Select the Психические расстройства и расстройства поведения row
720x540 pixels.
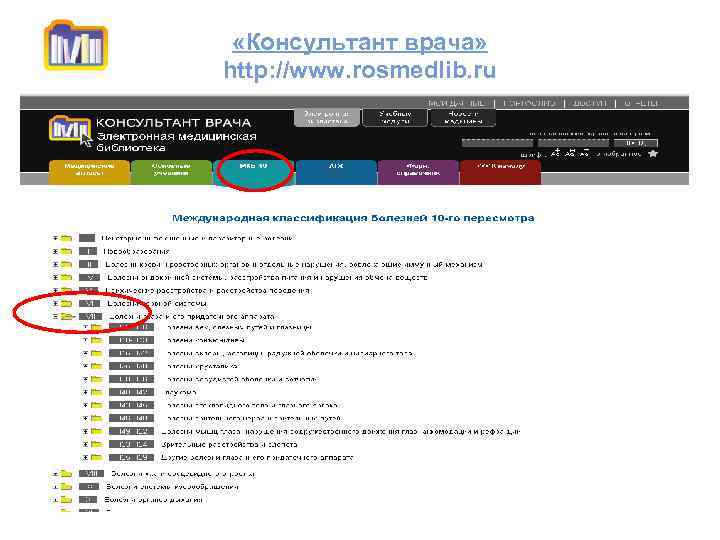click(208, 290)
